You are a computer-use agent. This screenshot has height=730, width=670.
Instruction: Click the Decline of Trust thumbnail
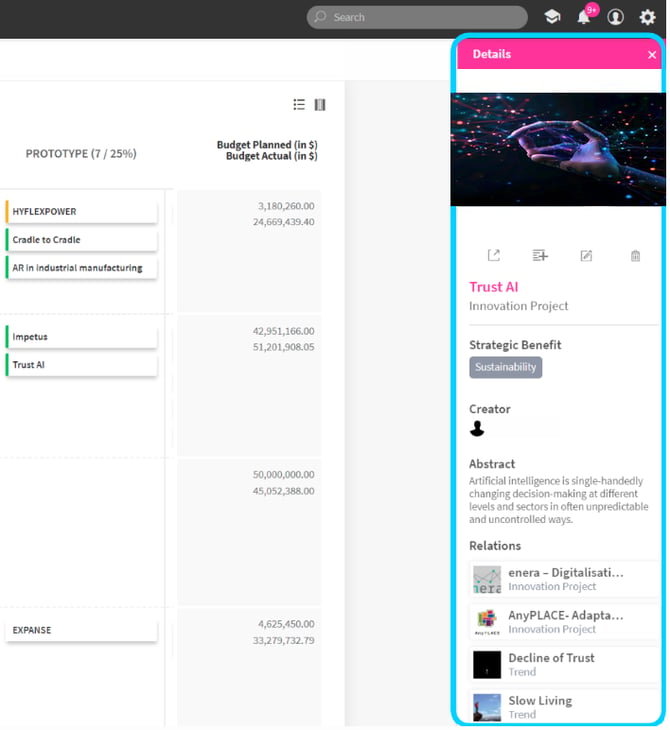coord(487,665)
